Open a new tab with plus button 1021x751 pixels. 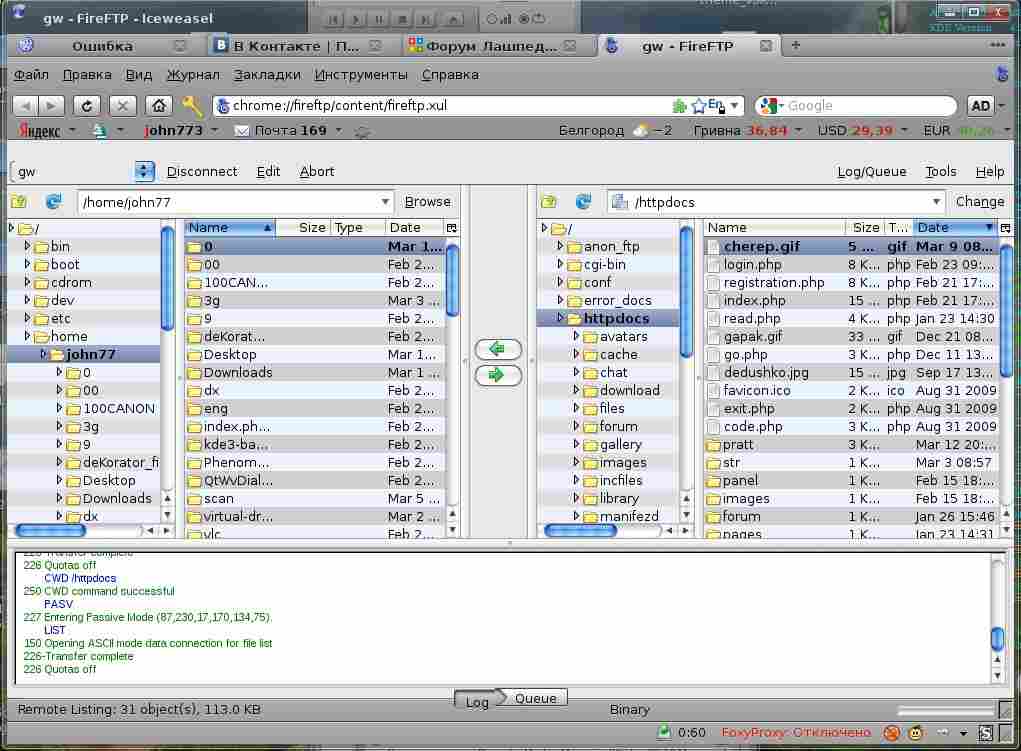tap(795, 46)
